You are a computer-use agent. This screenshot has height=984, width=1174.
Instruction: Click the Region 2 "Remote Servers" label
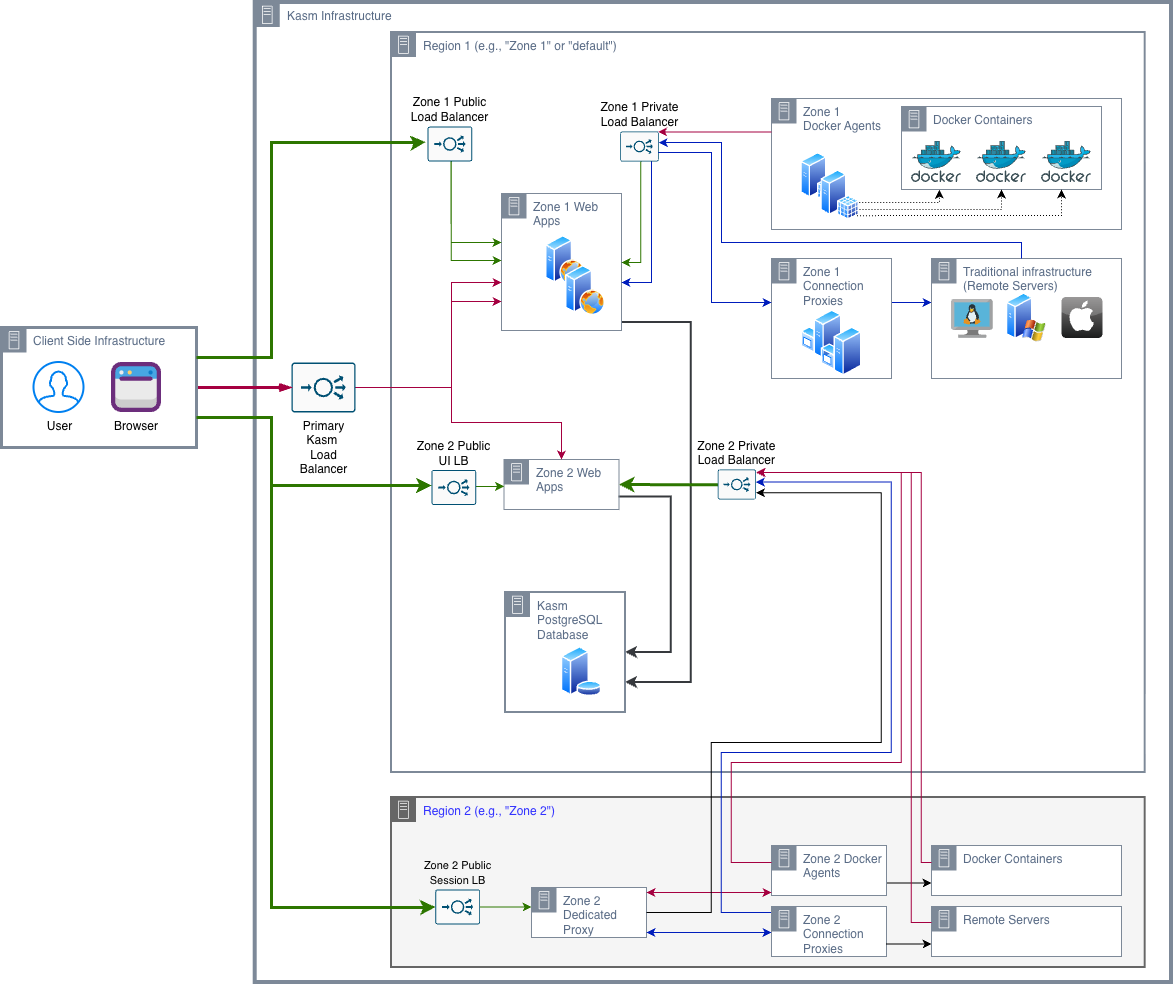click(1006, 920)
